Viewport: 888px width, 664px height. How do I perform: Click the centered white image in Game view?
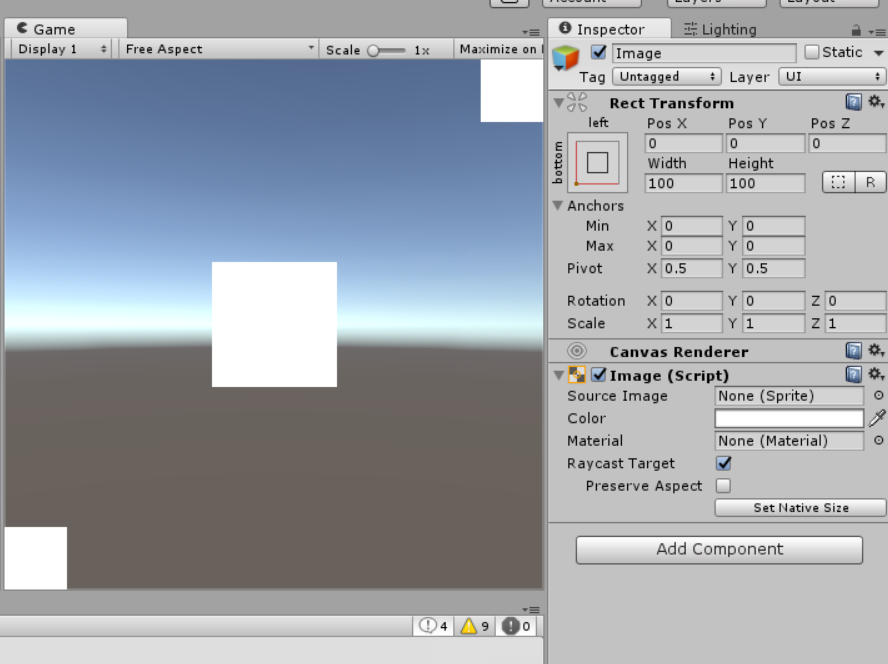274,324
